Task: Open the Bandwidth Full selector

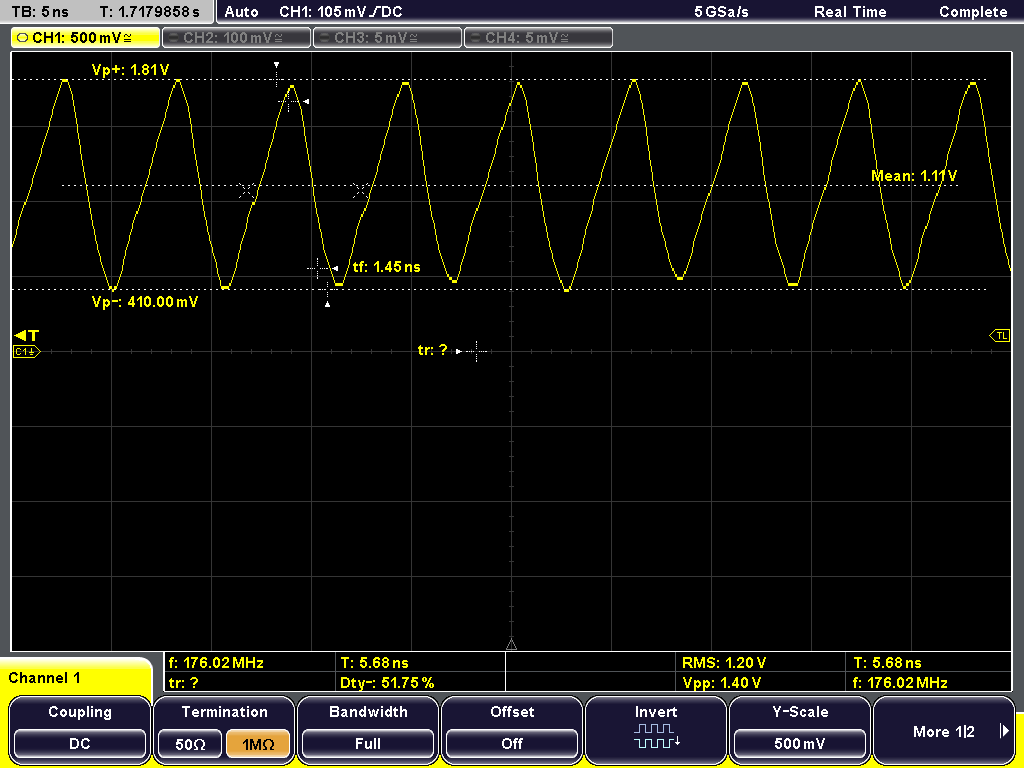Action: (367, 745)
